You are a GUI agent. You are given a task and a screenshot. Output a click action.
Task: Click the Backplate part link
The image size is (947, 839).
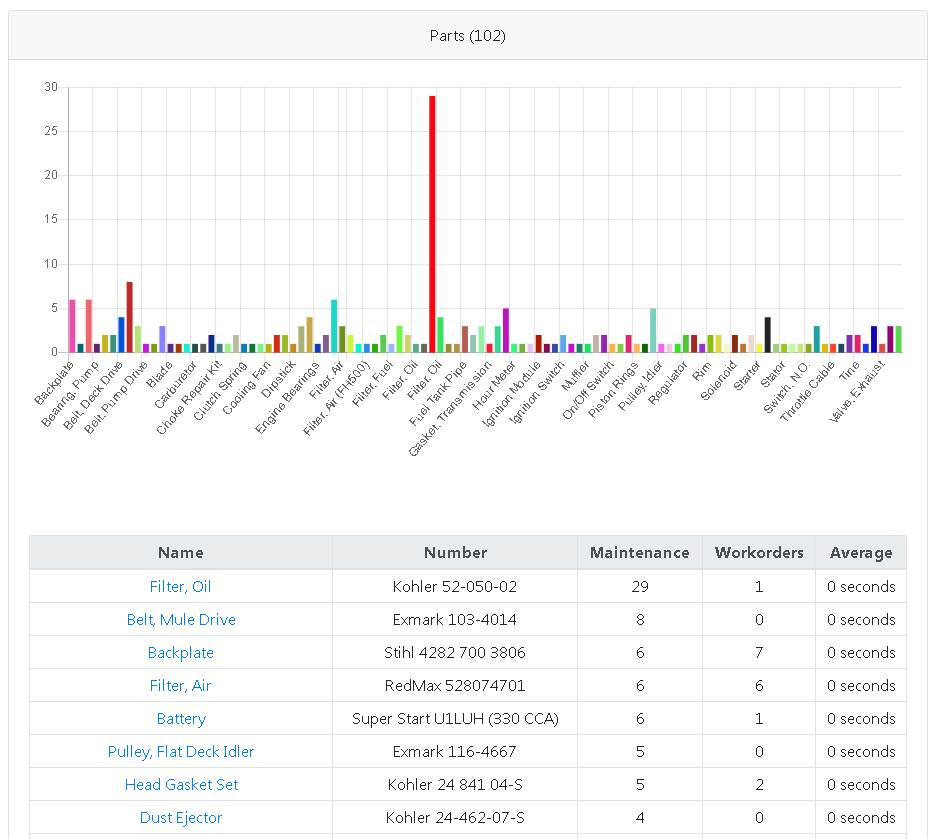click(x=181, y=653)
